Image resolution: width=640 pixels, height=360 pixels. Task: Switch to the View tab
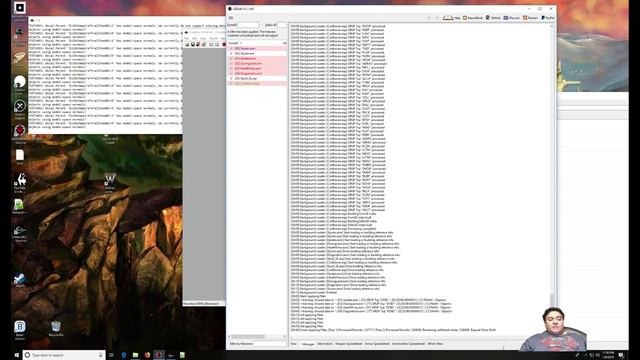click(293, 344)
